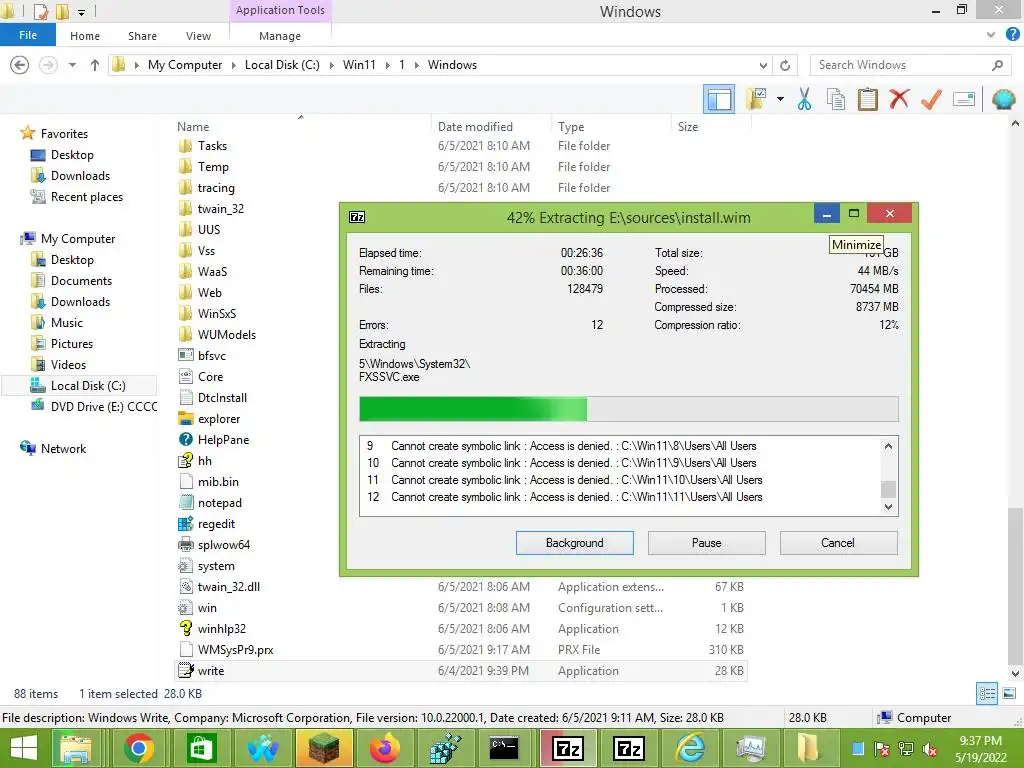Viewport: 1024px width, 768px height.
Task: Sort by the Date modified column header
Action: 491,127
